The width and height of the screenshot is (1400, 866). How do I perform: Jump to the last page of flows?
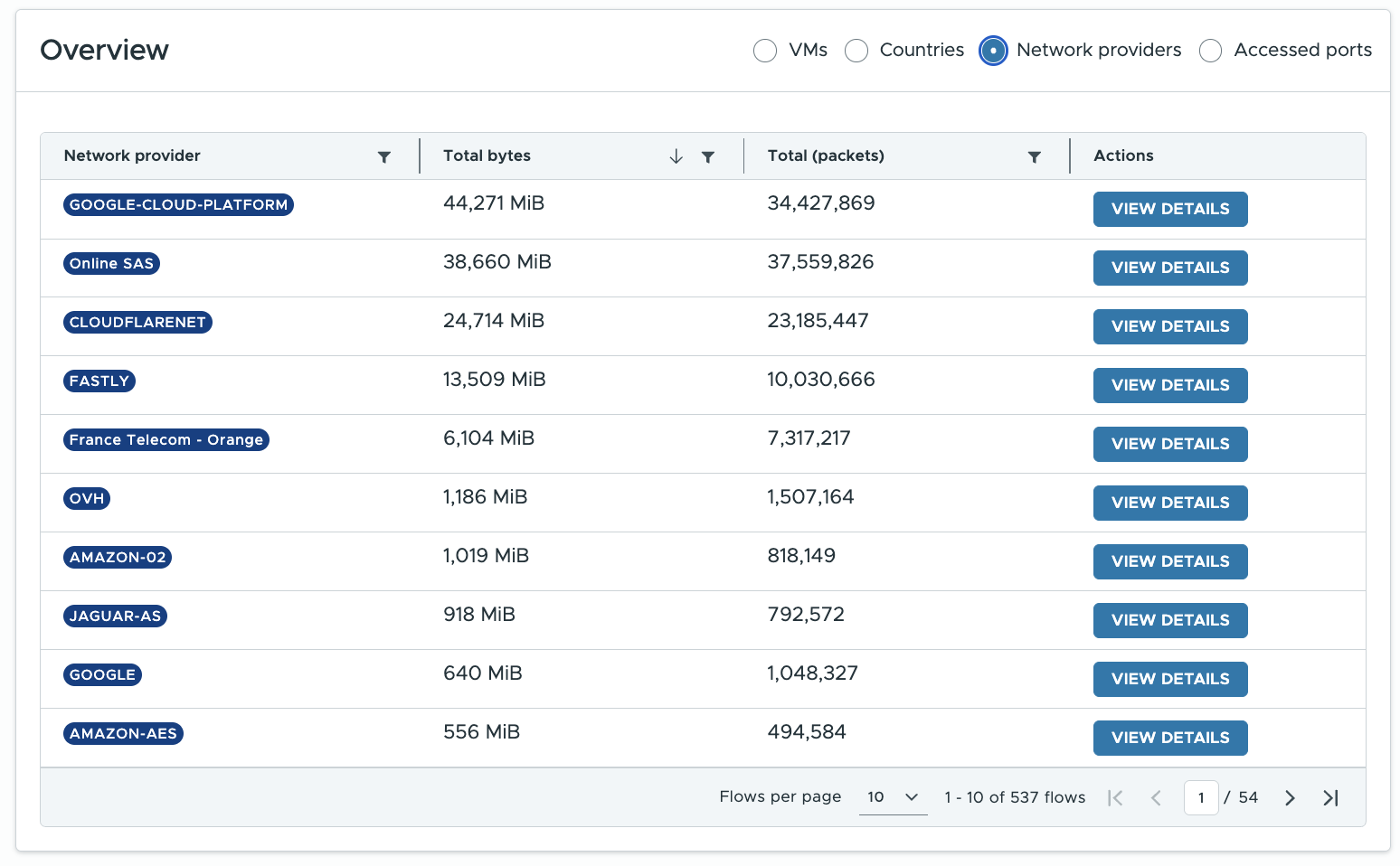click(1330, 797)
